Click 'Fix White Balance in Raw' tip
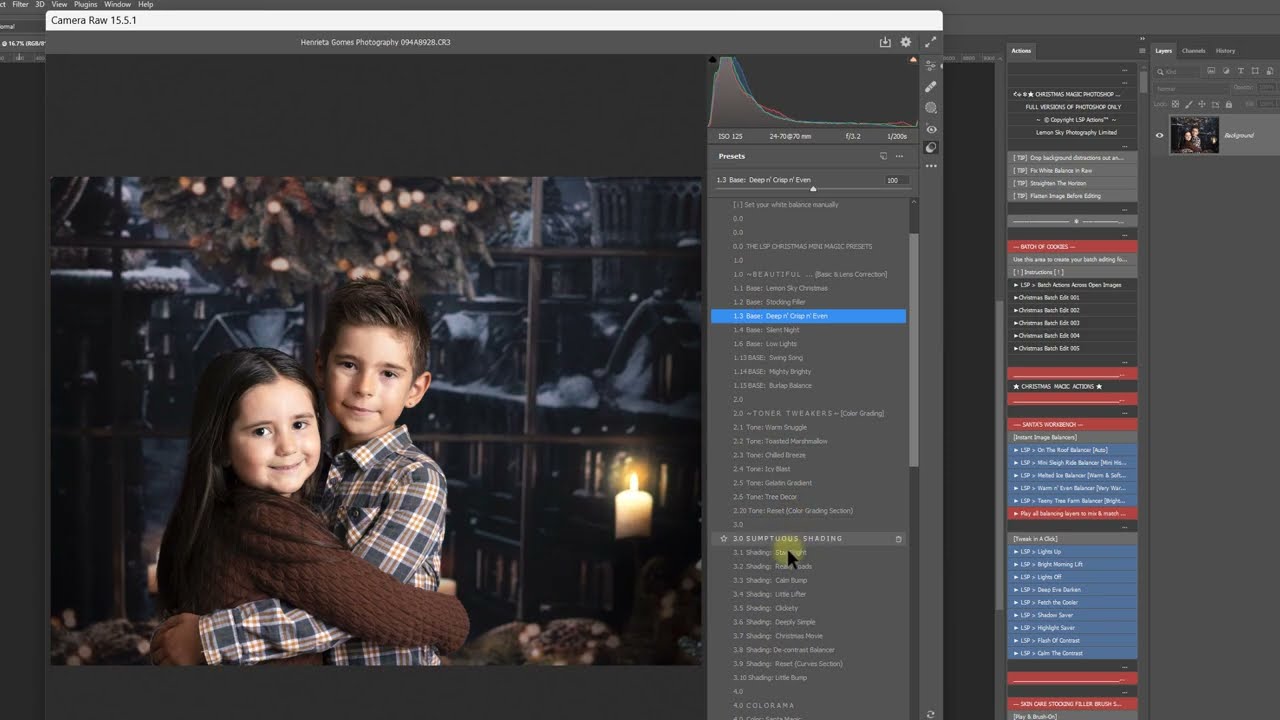This screenshot has height=720, width=1280. point(1072,171)
